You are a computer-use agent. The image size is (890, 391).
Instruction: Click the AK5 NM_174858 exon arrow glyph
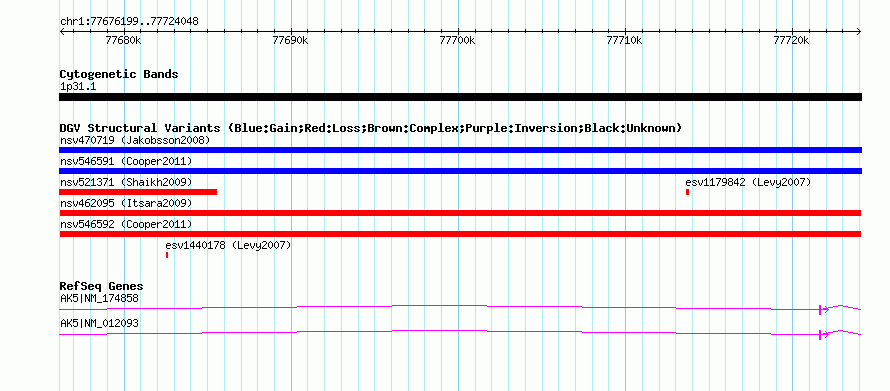click(x=824, y=309)
